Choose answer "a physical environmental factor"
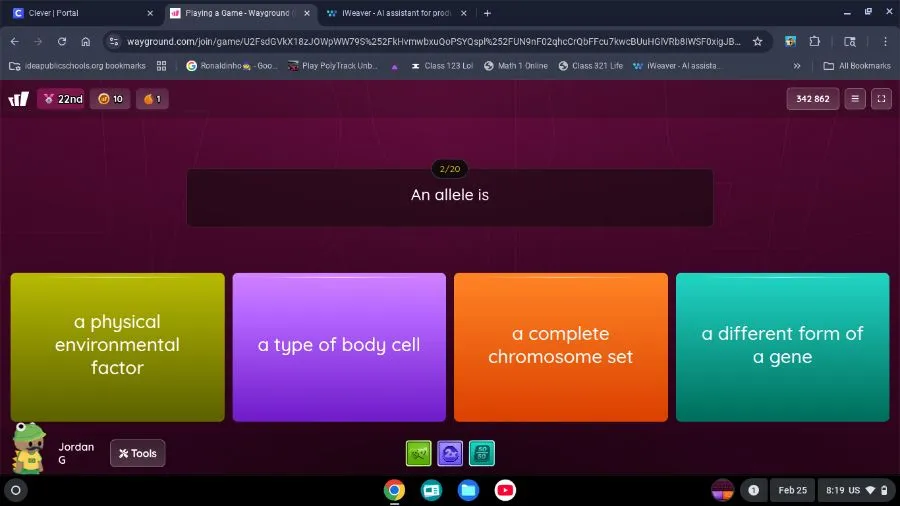The height and width of the screenshot is (506, 900). tap(118, 347)
